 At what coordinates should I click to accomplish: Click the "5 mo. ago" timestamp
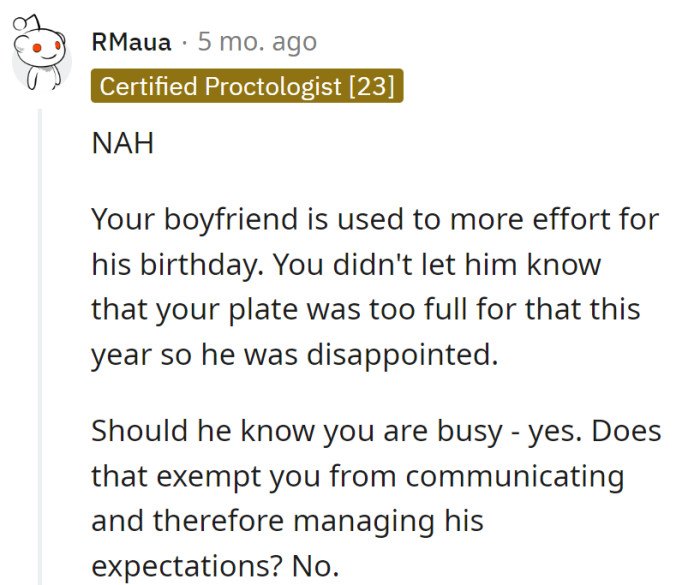[257, 42]
